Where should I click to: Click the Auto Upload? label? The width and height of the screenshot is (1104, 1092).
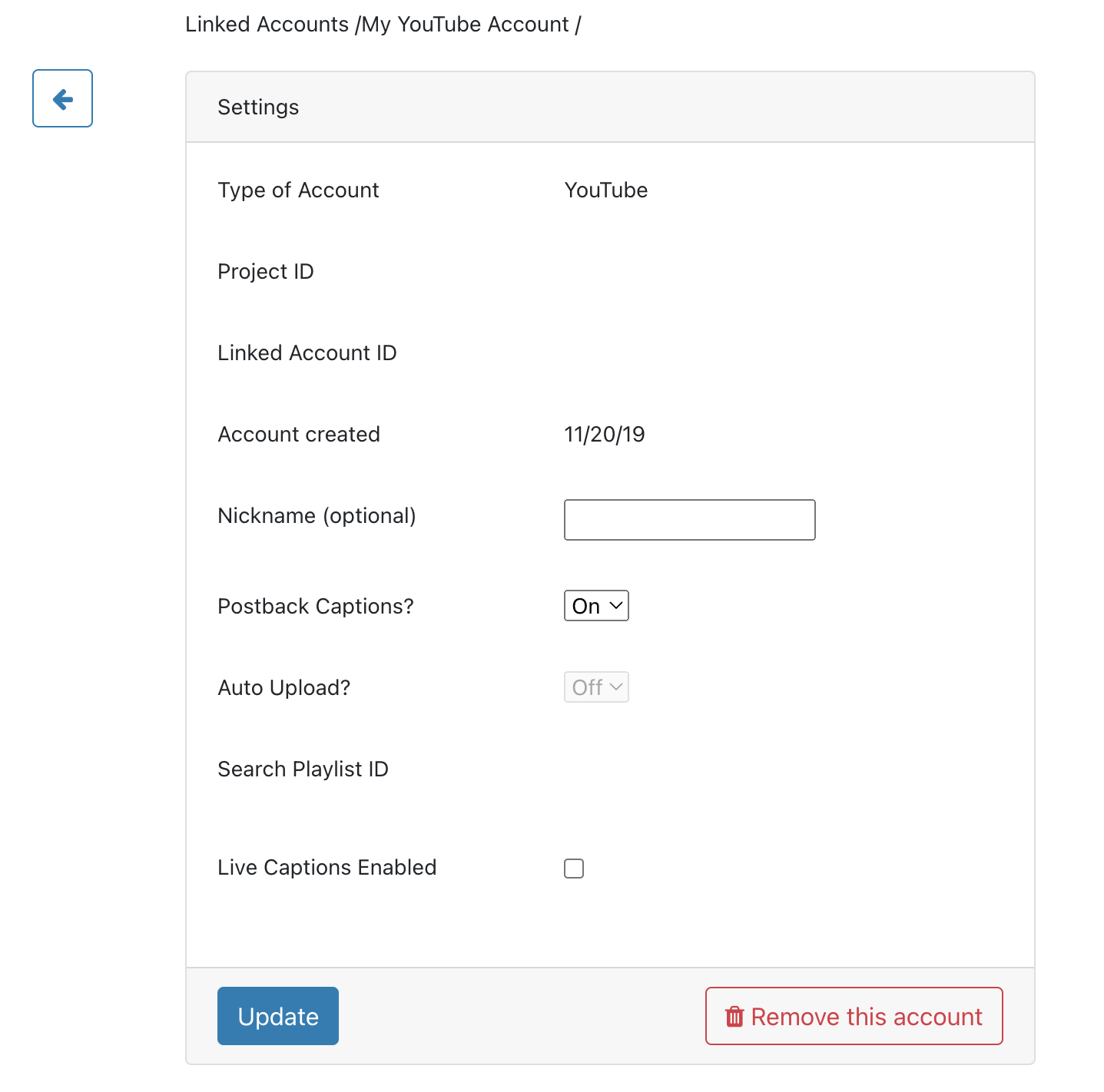[x=284, y=688]
